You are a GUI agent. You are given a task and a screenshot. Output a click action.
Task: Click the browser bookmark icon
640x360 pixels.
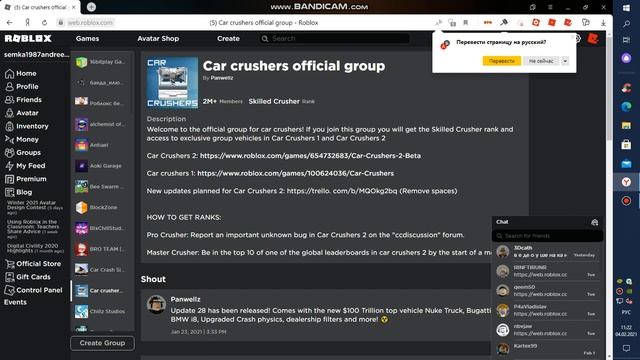pos(465,23)
